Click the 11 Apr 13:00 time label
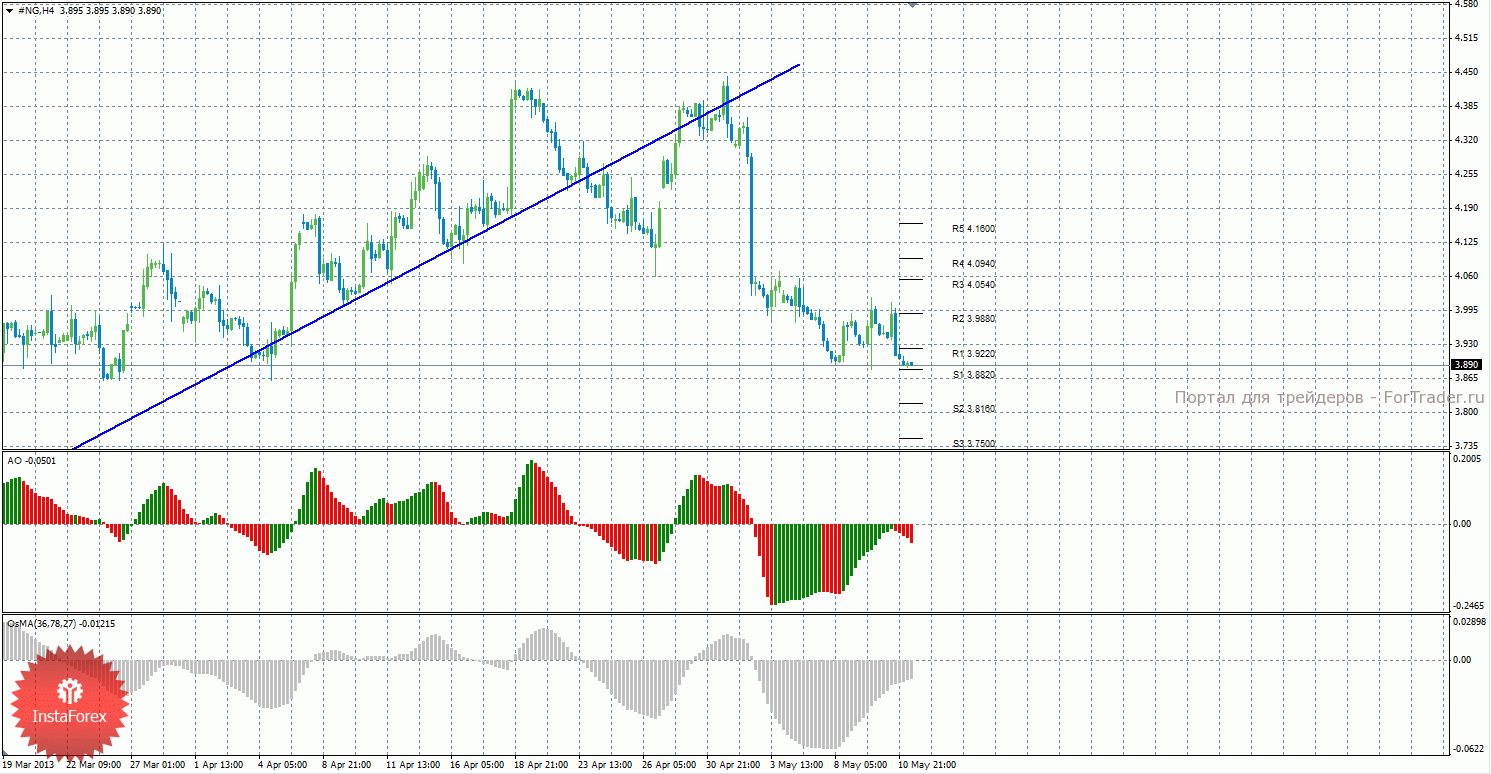1491x774 pixels. (413, 766)
